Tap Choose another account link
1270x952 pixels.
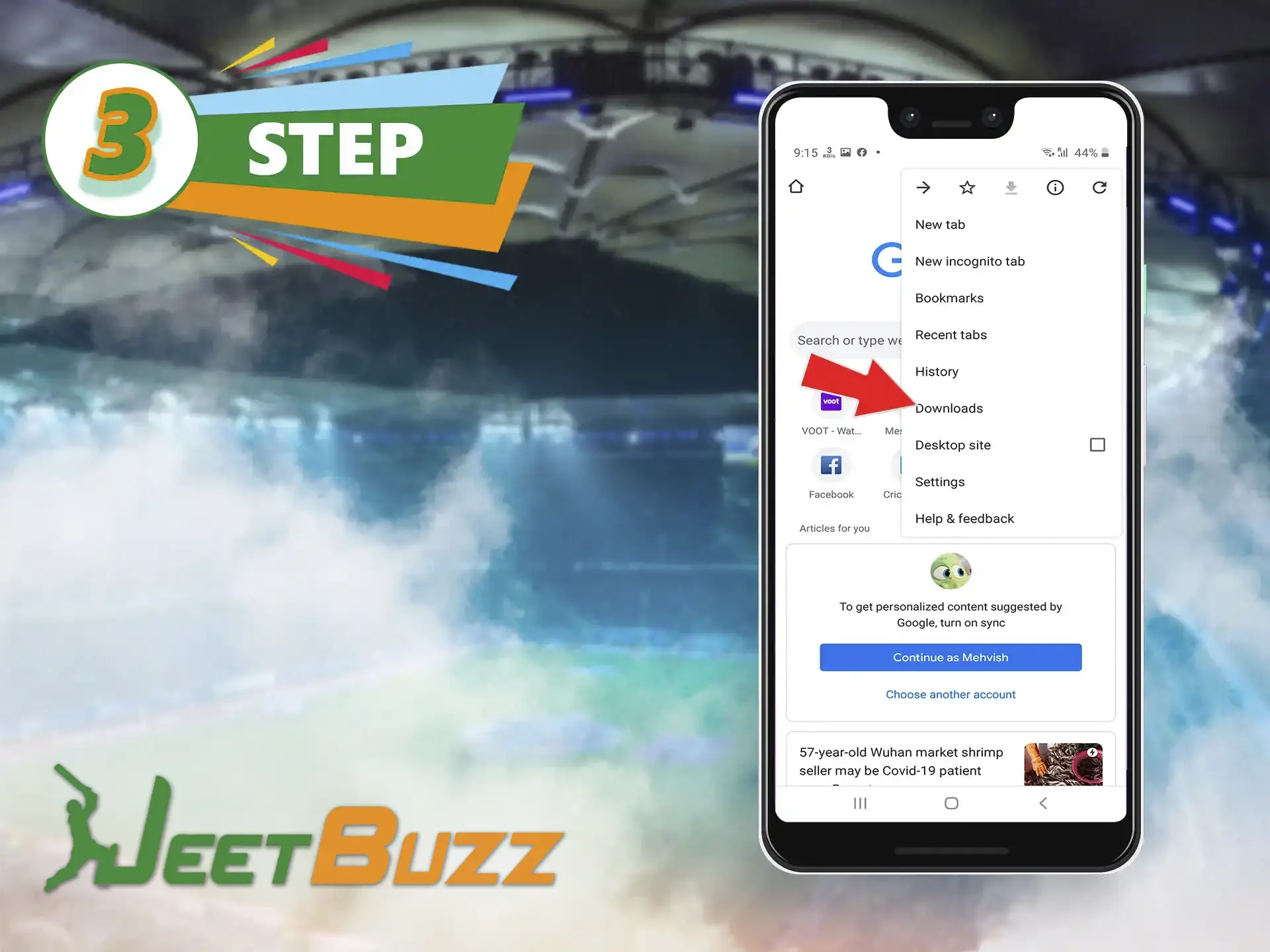tap(950, 694)
